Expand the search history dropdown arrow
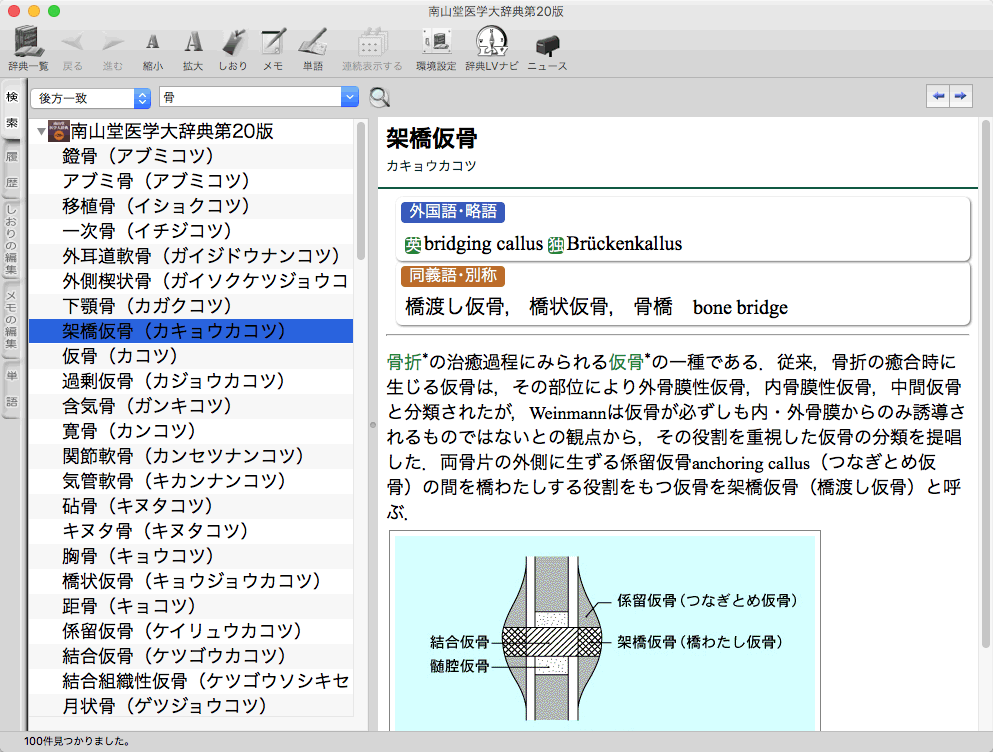The height and width of the screenshot is (752, 993). click(349, 97)
